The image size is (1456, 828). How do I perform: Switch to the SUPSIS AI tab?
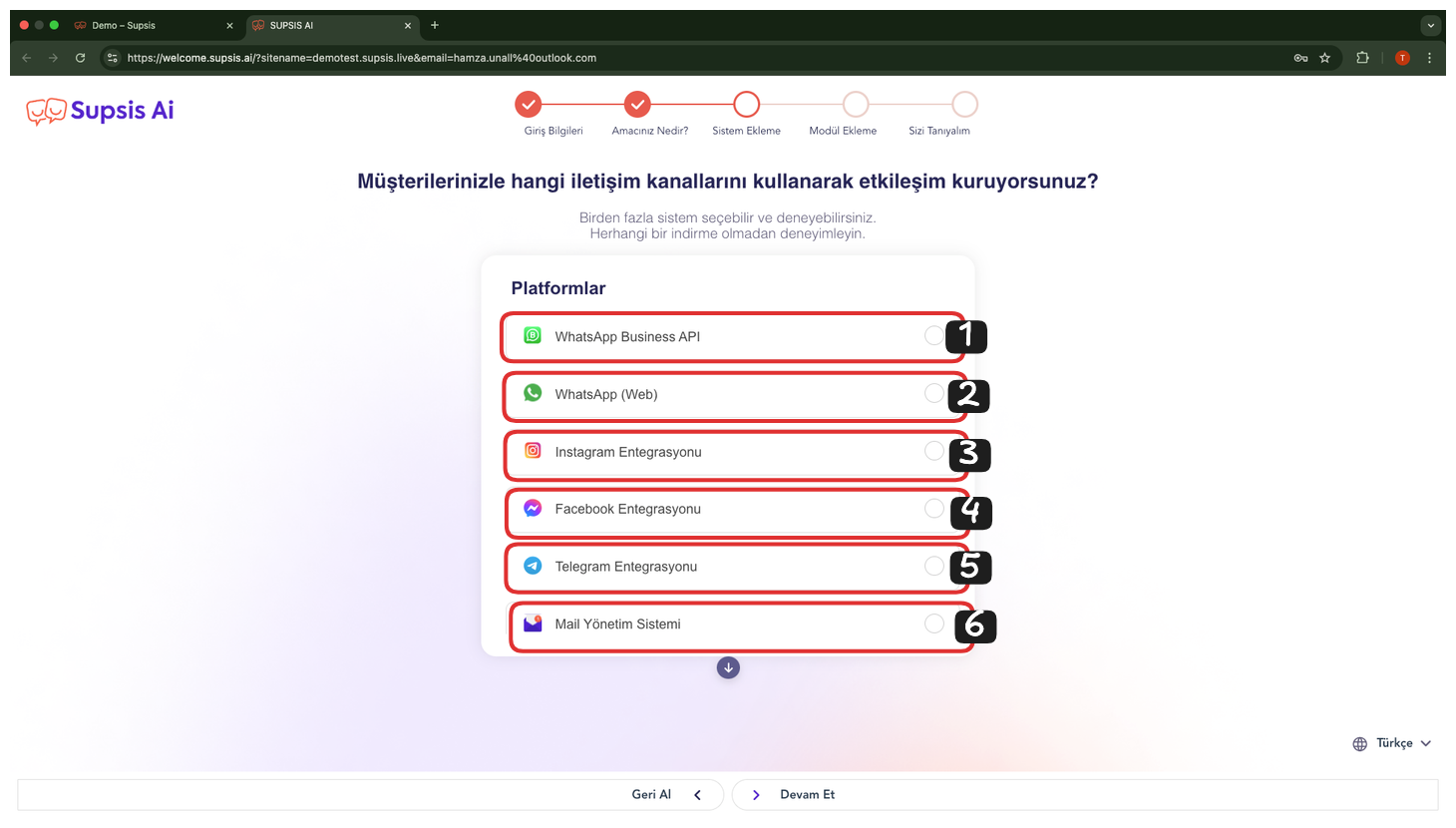[332, 26]
